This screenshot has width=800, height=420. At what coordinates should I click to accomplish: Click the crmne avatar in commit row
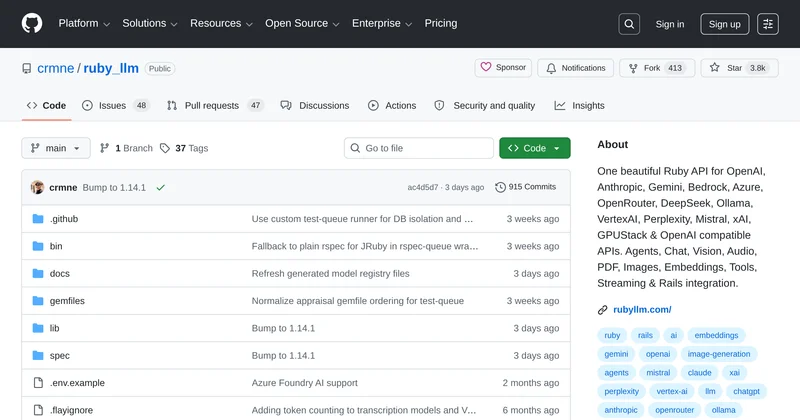tap(38, 187)
